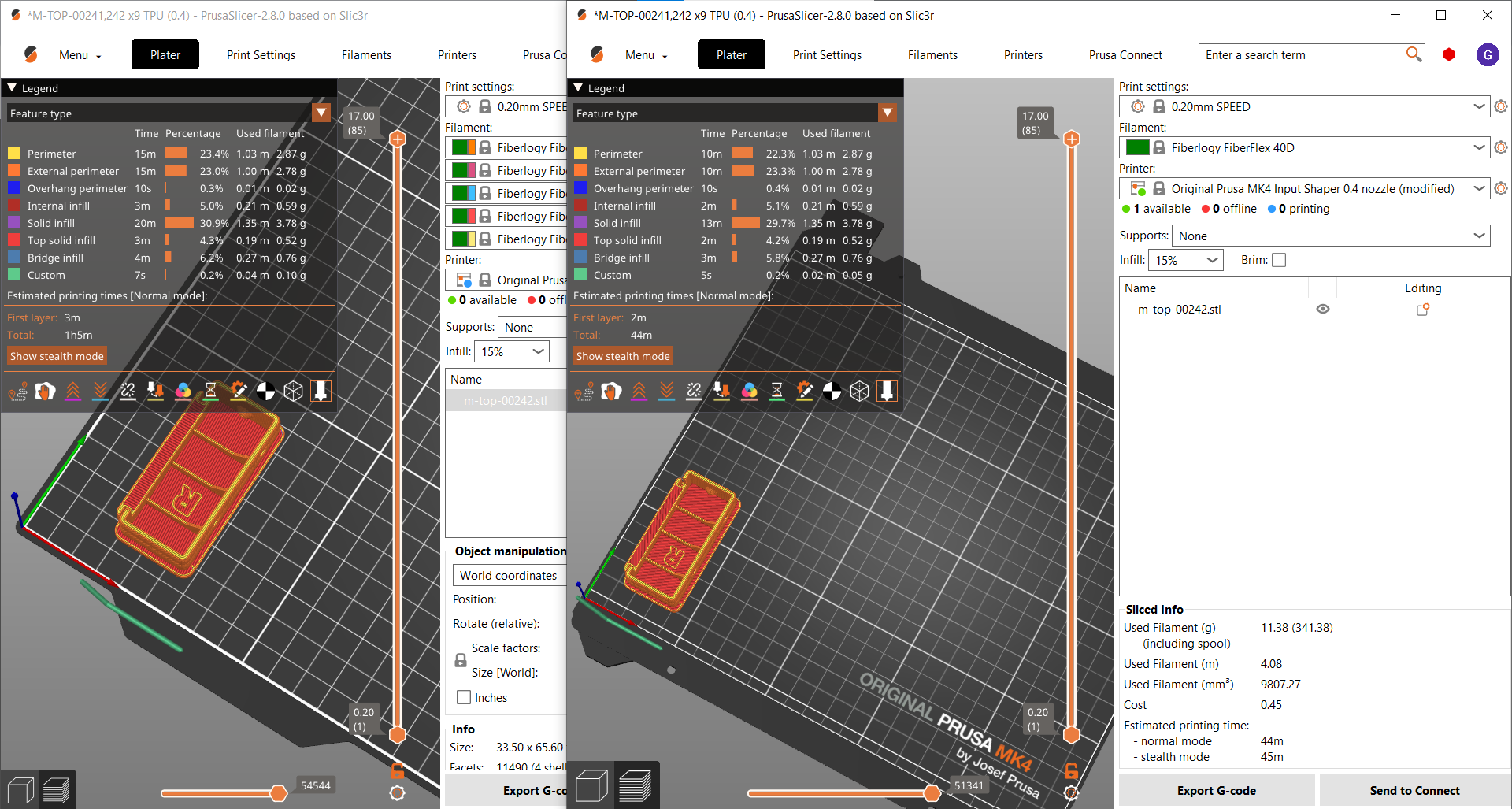Screen dimensions: 1512x809
Task: Toggle Retractions display in right window
Action: tap(639, 391)
